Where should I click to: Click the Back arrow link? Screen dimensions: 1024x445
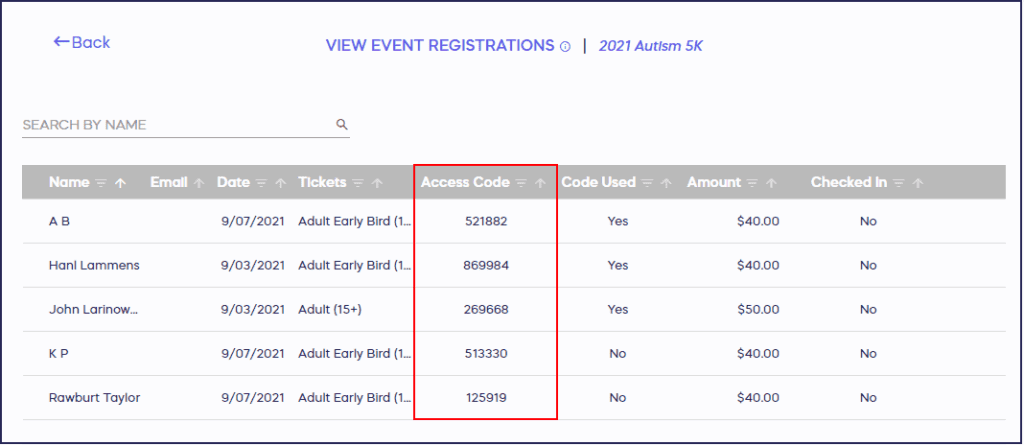[x=81, y=42]
